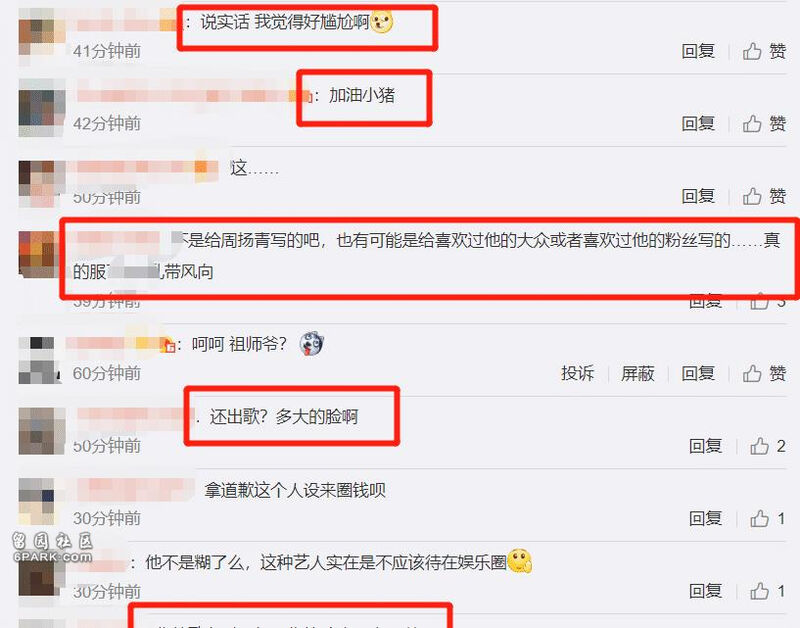Click the dog emoji after 祖师爷

(311, 343)
